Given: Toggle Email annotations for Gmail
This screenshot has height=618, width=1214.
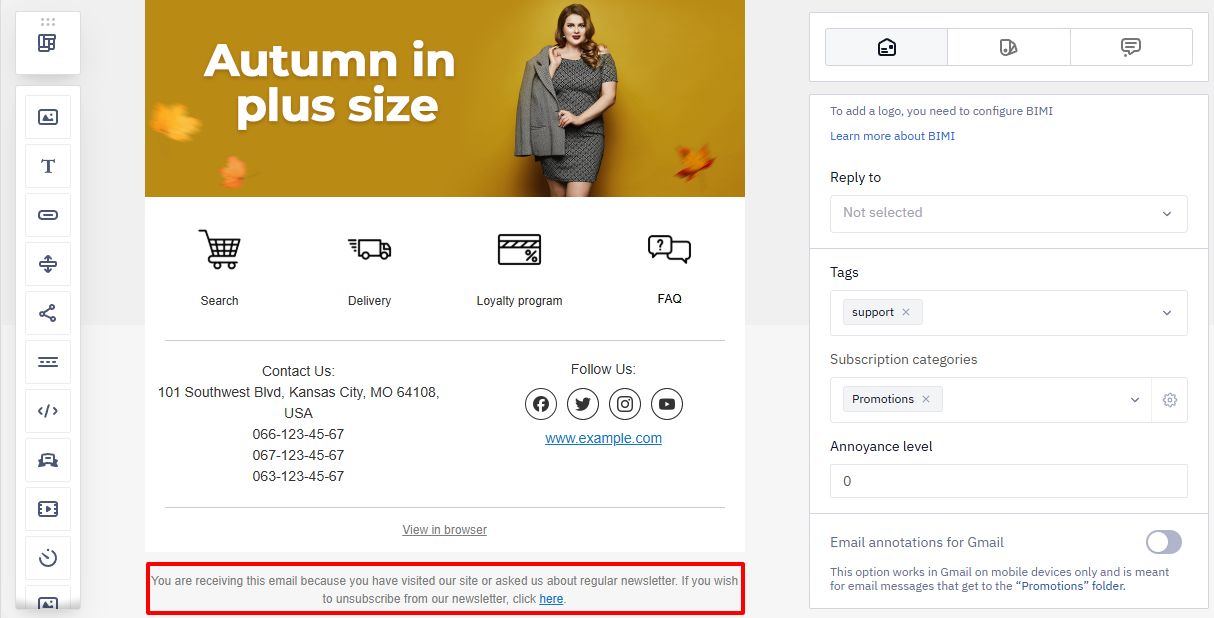Looking at the screenshot, I should point(1164,542).
